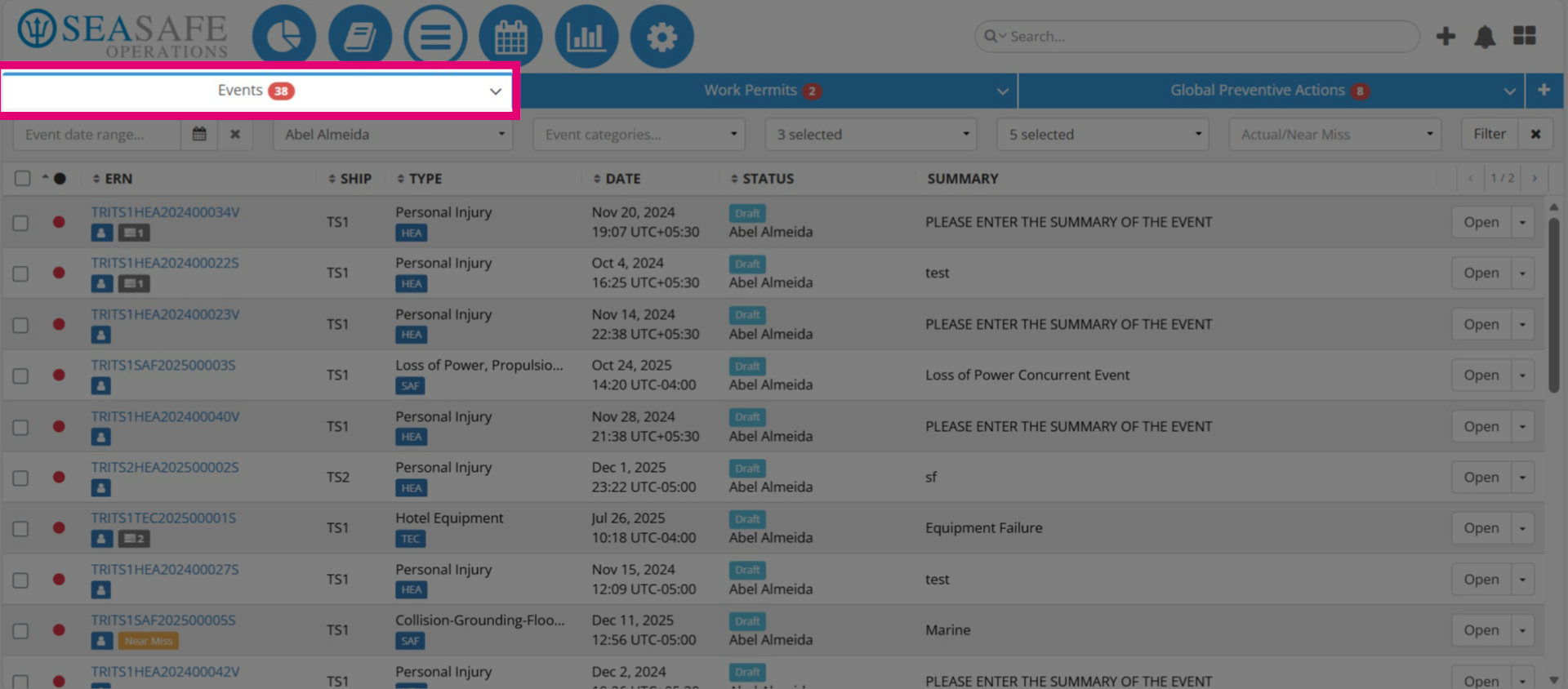
Task: Click the comments icon under TRITS1TEC202500001S
Action: click(134, 539)
